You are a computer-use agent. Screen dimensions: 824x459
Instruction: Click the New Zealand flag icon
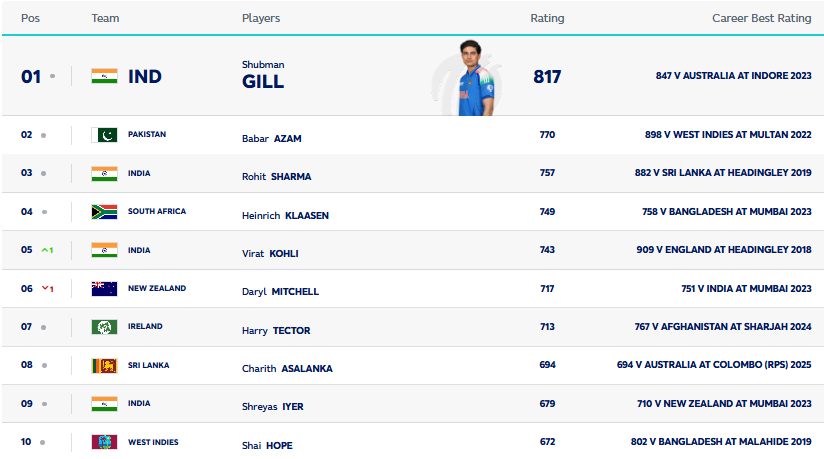104,289
